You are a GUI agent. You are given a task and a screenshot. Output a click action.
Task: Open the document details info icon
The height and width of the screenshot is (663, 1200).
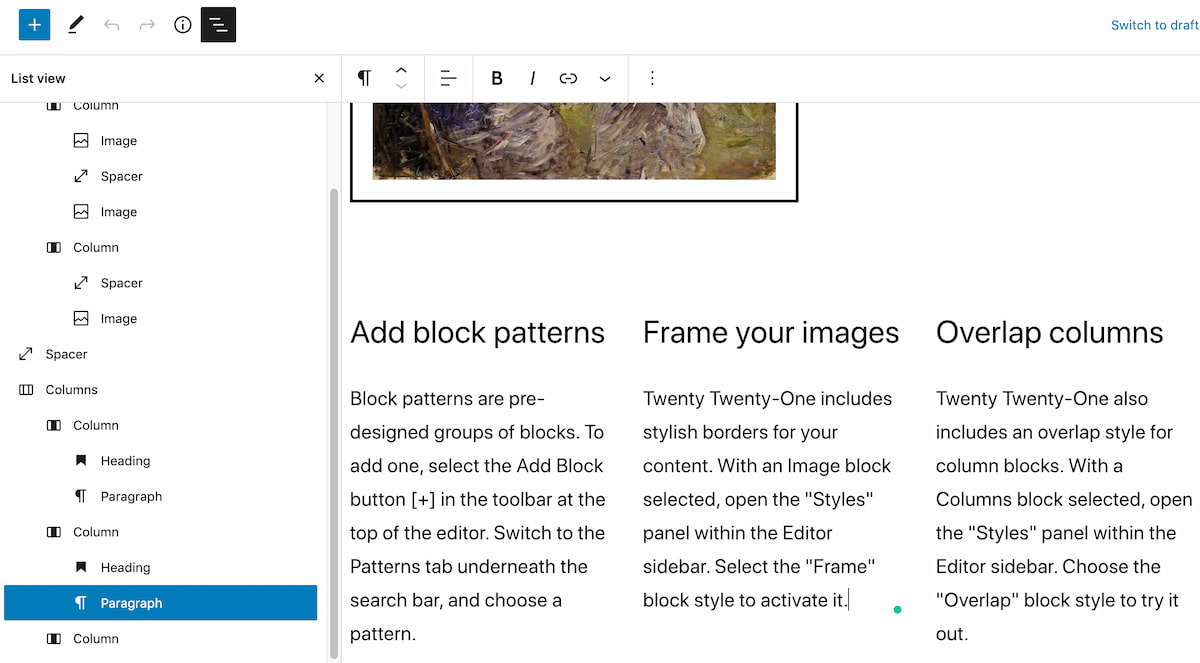[x=182, y=24]
